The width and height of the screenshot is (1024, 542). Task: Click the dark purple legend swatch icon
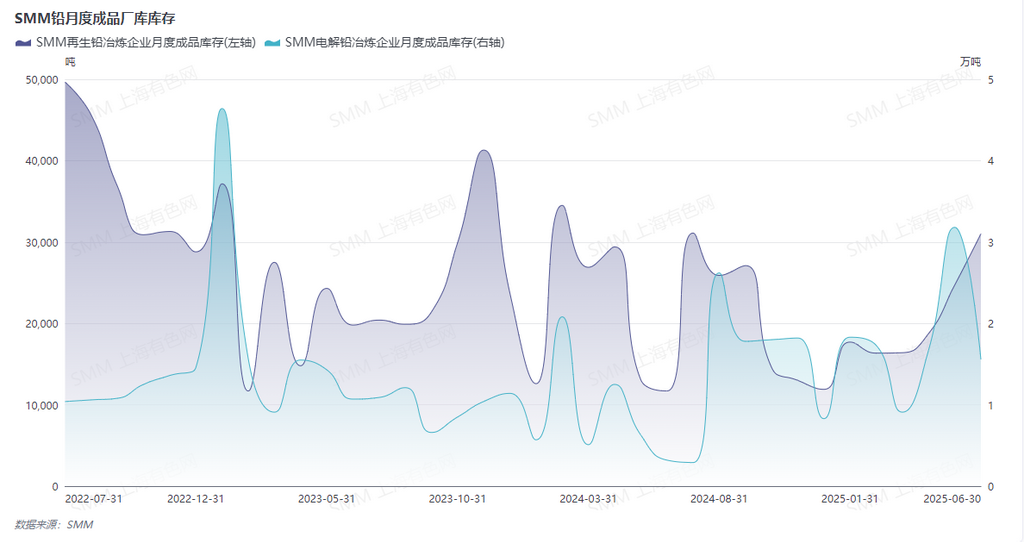click(x=23, y=43)
